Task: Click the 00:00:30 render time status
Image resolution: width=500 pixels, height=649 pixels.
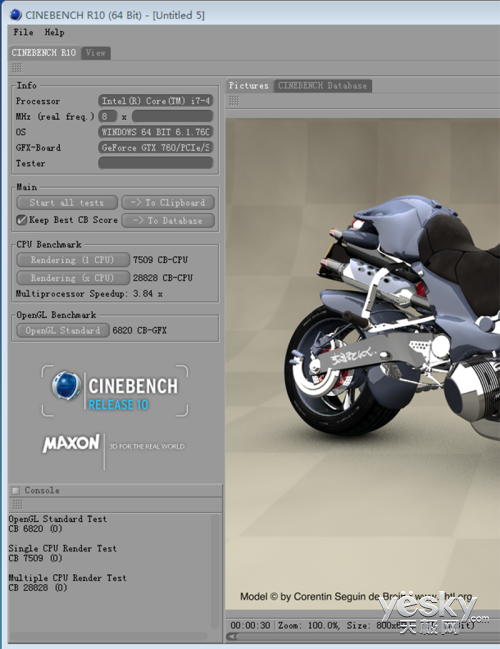Action: point(250,625)
